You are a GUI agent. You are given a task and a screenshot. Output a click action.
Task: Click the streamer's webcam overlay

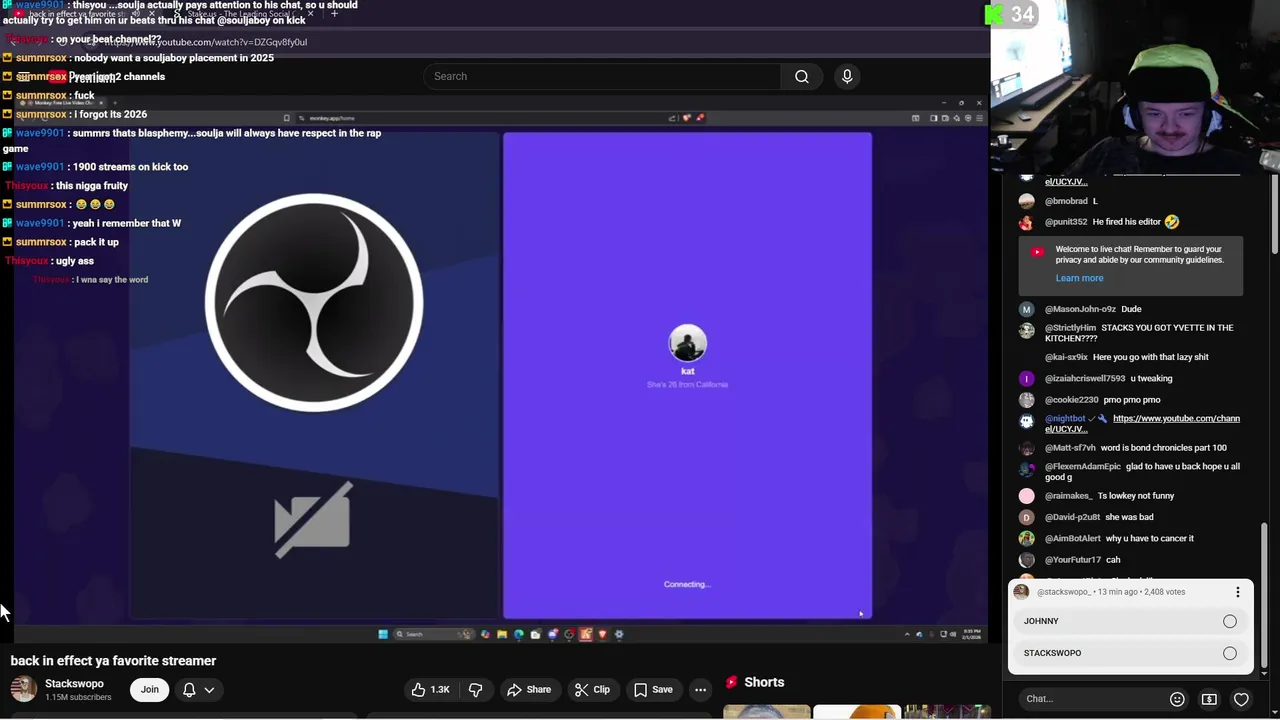point(1135,87)
